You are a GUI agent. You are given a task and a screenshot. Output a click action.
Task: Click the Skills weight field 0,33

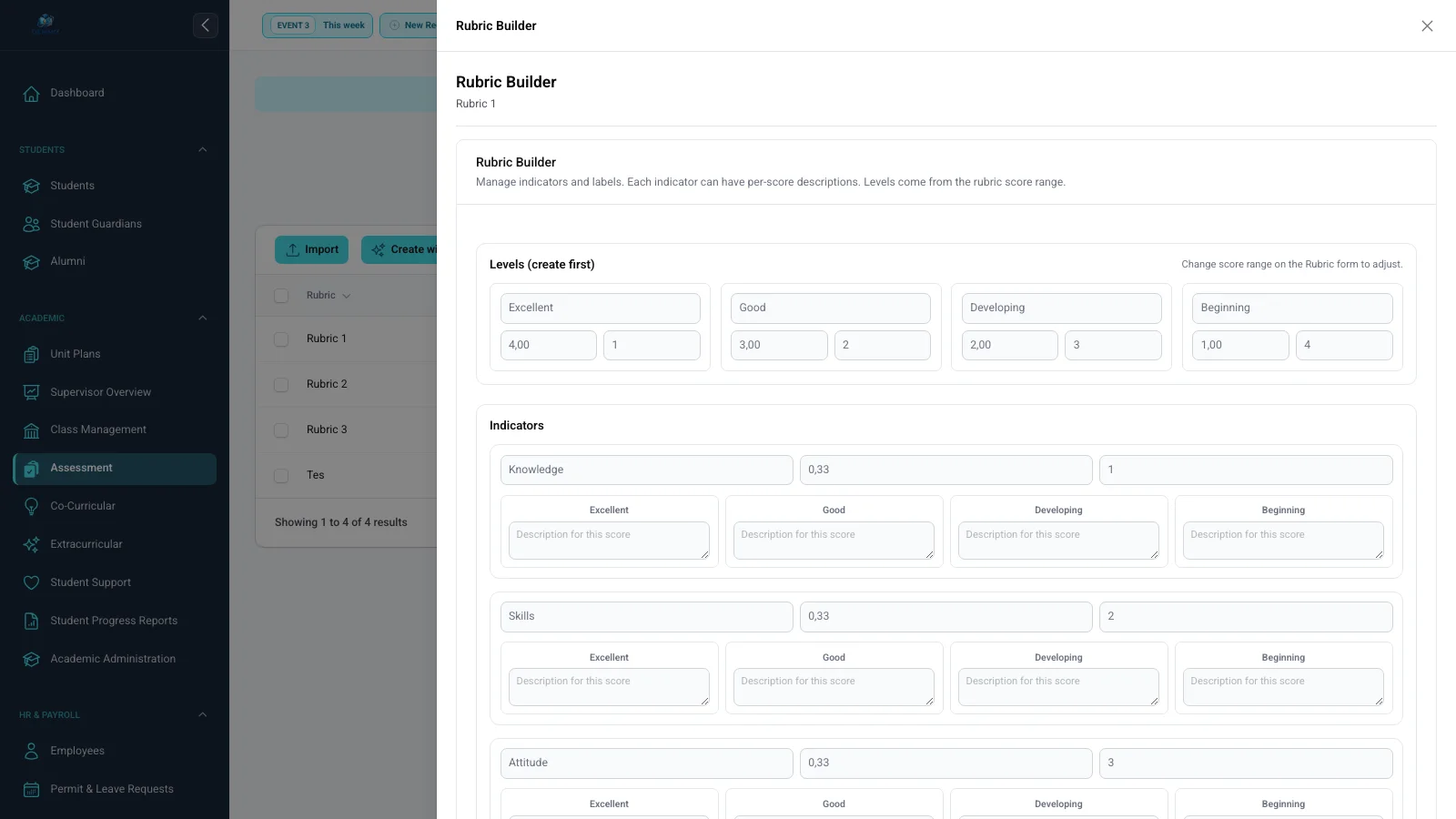tap(946, 616)
